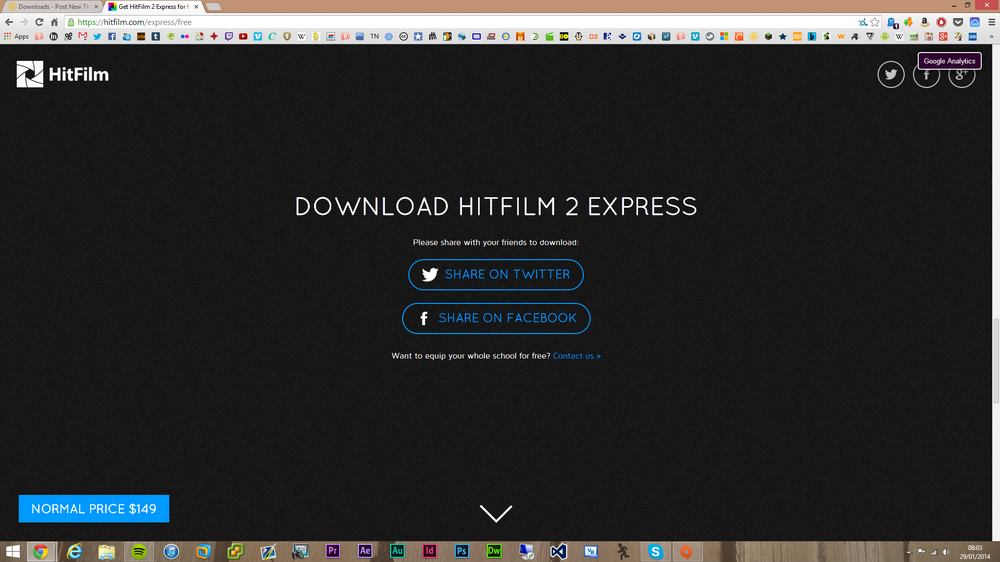Click the Amazon extension icon
The image size is (1000, 562).
click(925, 22)
